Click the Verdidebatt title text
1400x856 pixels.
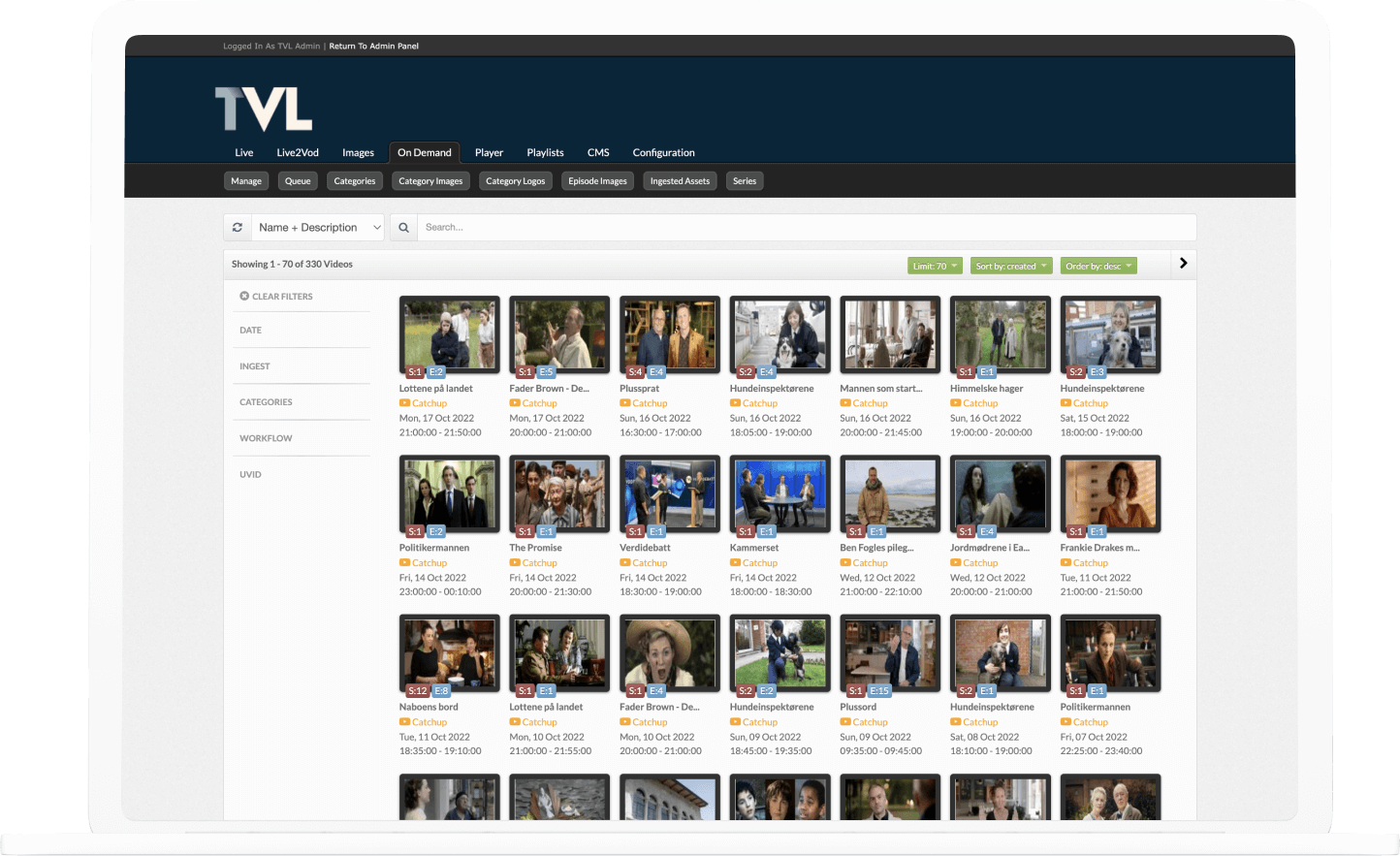[645, 548]
